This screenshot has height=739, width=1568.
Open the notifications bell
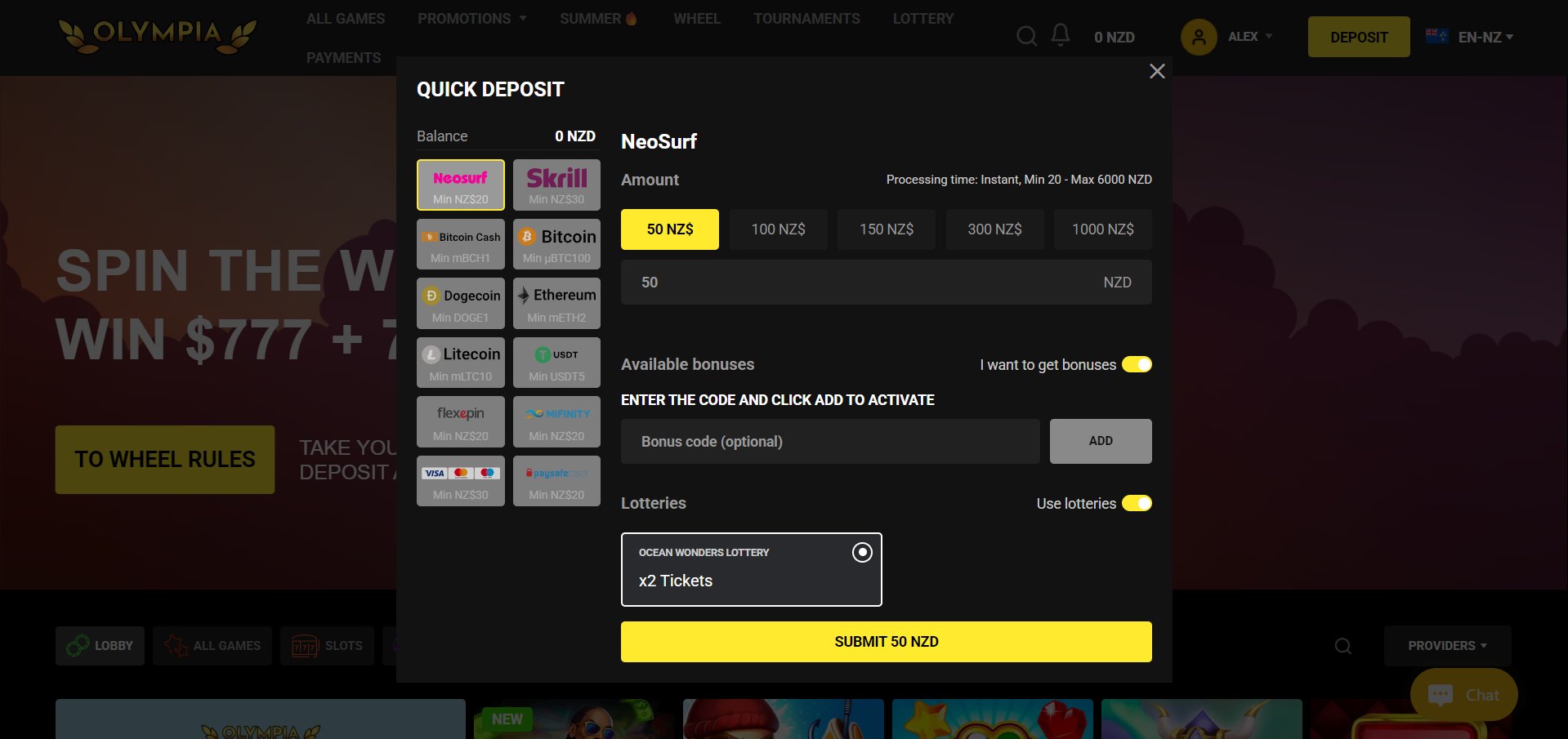1061,35
